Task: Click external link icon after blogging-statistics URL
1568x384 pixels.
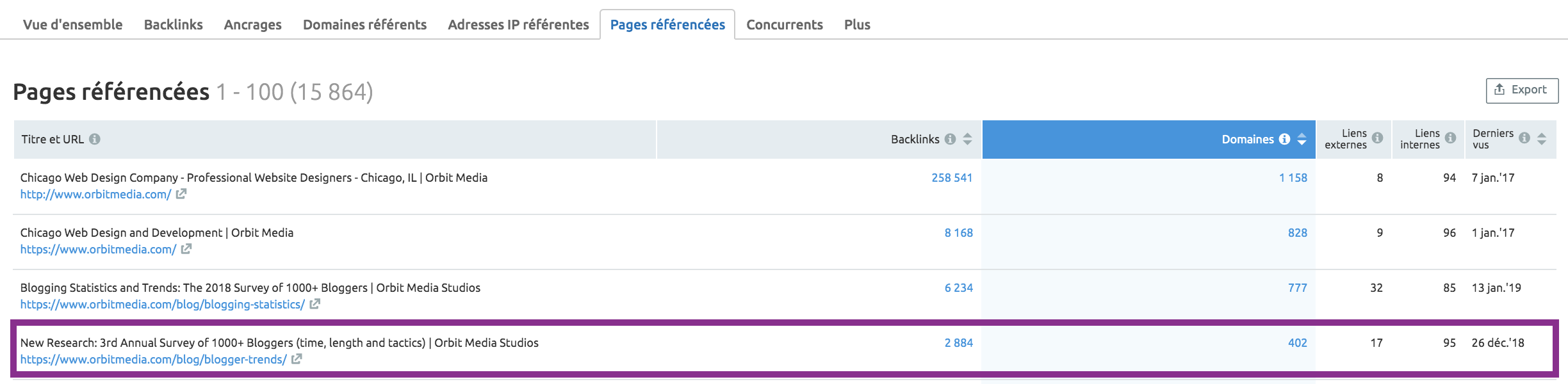Action: (314, 303)
